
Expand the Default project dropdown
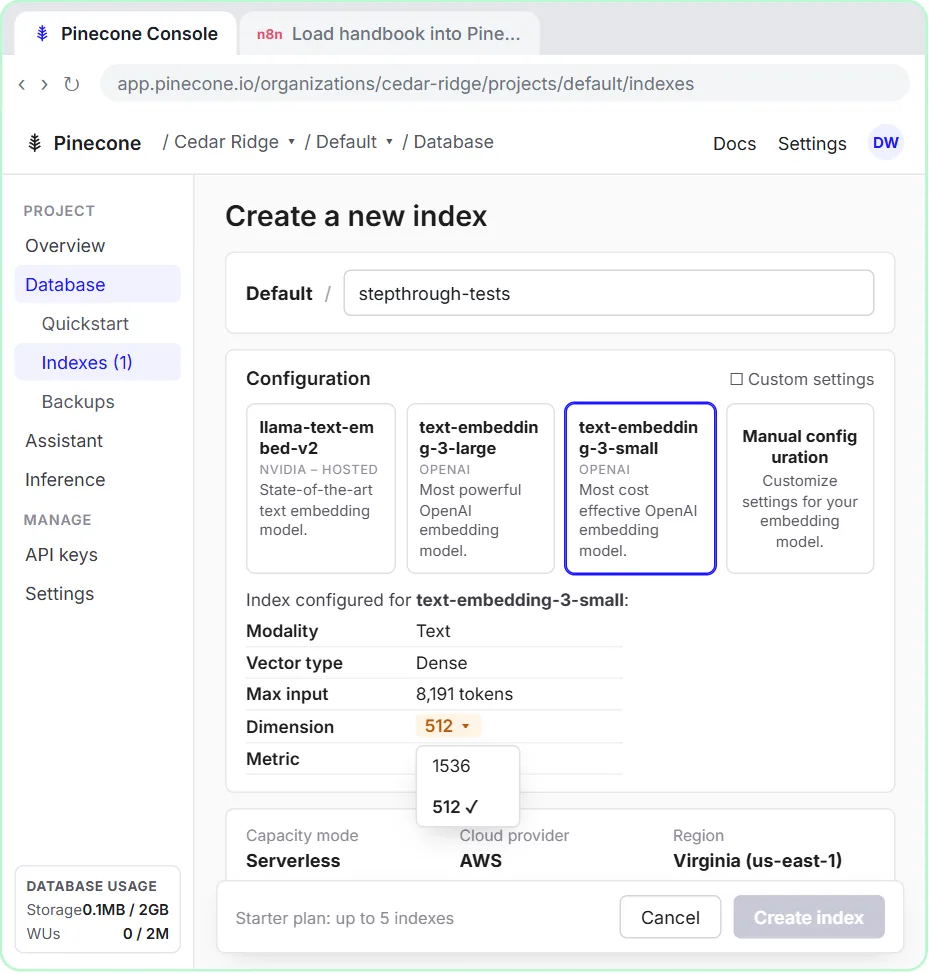point(354,142)
